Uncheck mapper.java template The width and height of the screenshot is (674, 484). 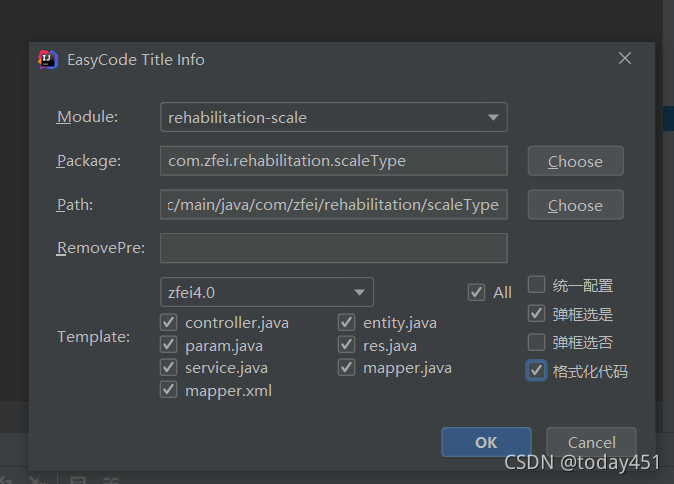pos(346,368)
